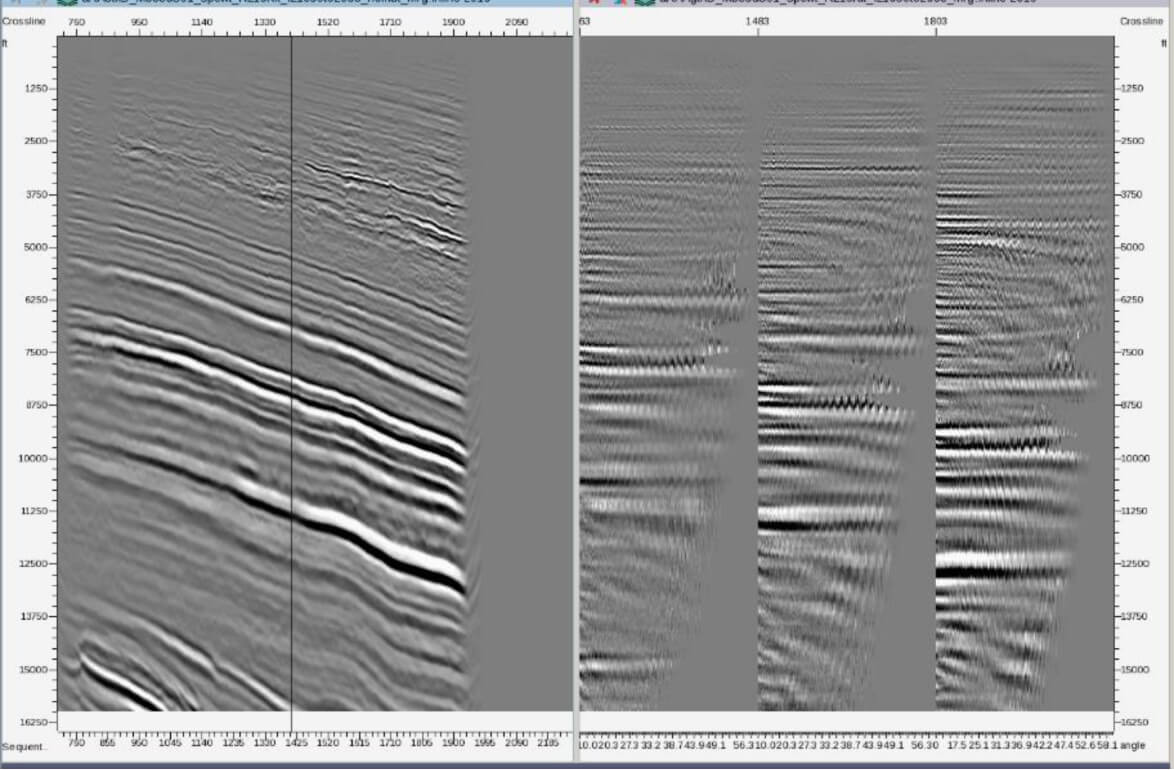Image resolution: width=1174 pixels, height=770 pixels.
Task: Click the 1045 tick on the left panel bottom axis
Action: point(170,743)
